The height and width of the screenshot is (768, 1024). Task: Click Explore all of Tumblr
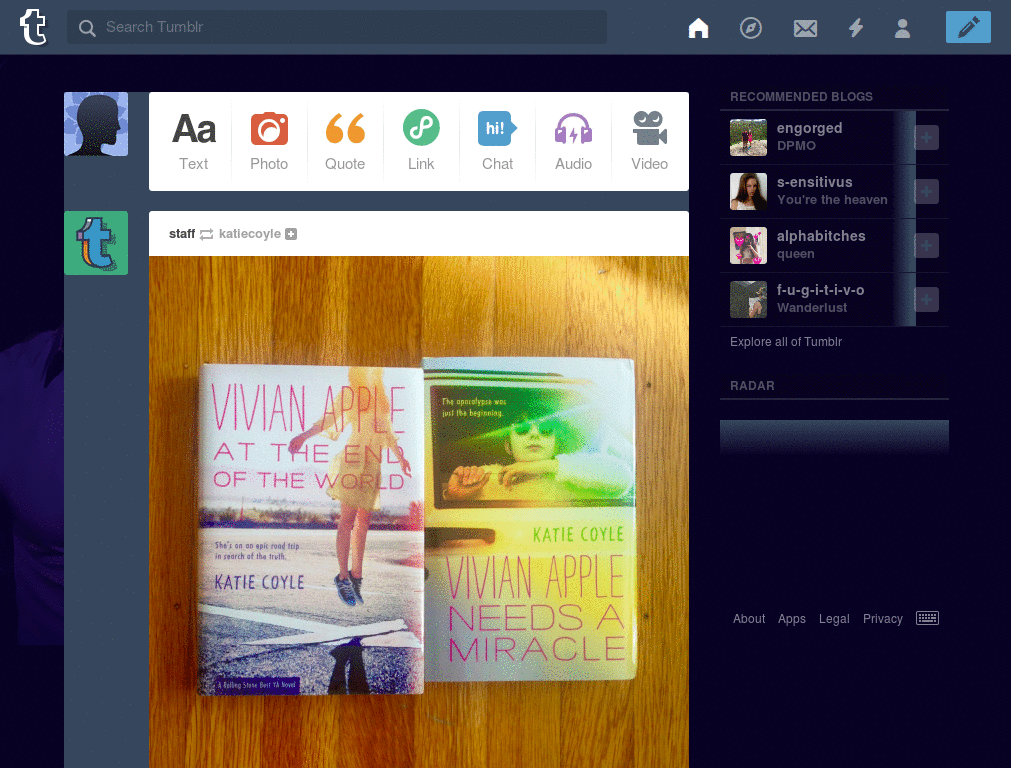click(786, 342)
